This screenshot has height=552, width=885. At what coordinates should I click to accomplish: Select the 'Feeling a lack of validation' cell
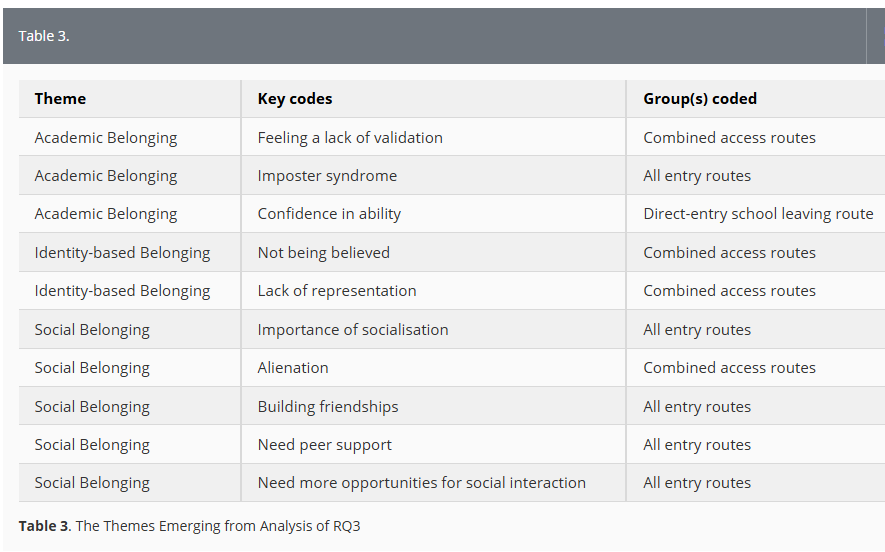coord(350,138)
